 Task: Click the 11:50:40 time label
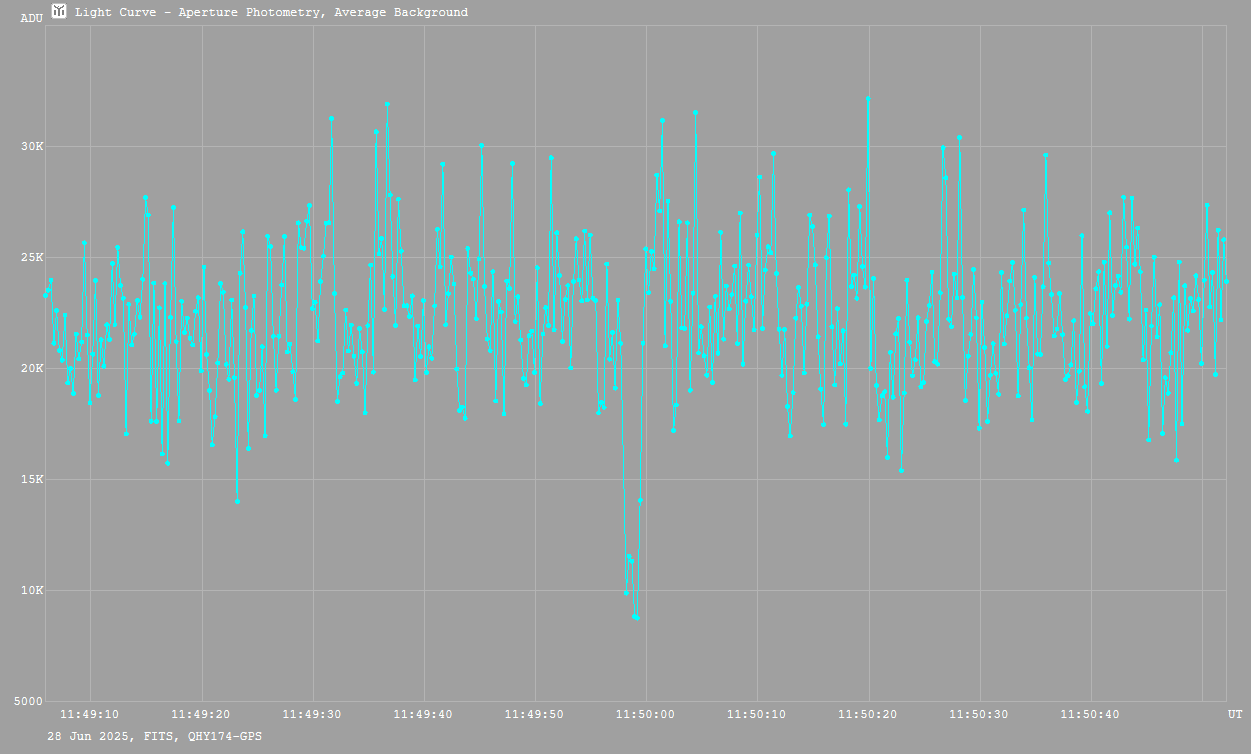[x=1090, y=714]
